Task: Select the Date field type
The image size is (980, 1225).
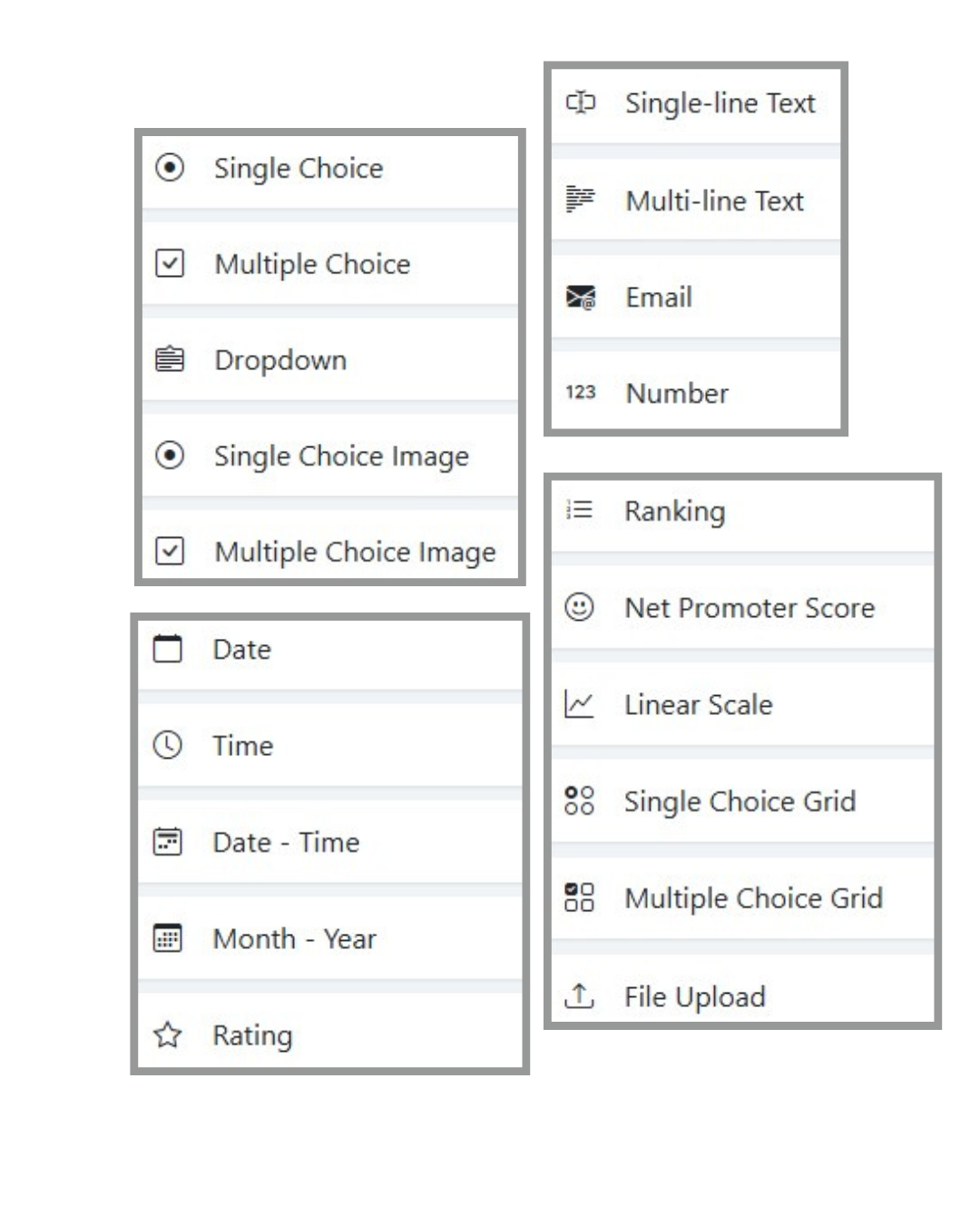Action: coord(241,650)
